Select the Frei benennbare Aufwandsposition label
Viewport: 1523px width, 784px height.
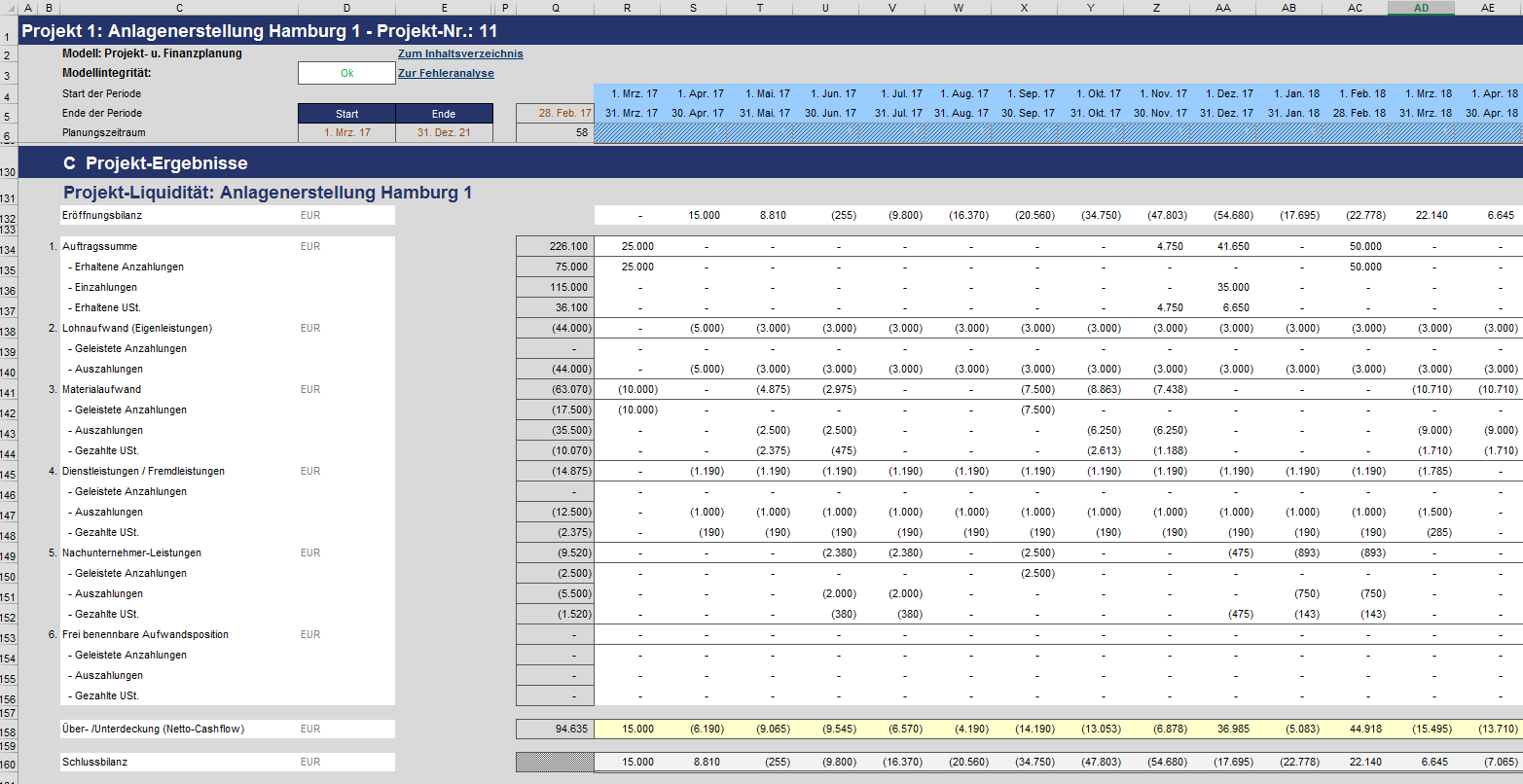145,635
